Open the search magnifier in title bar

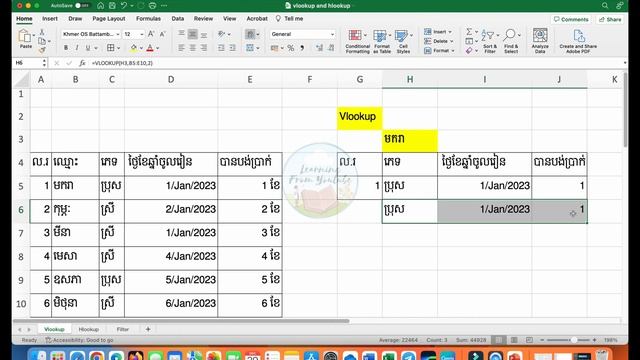(x=605, y=6)
